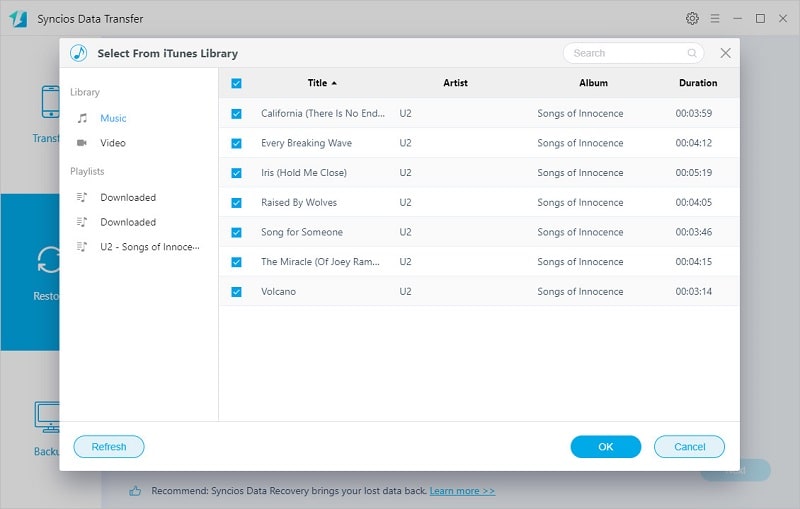
Task: Sort by Duration column header
Action: [698, 83]
